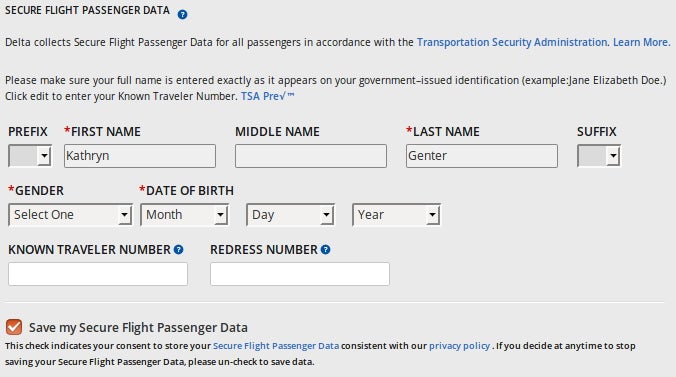
Task: Expand the Gender Select One dropdown
Action: pos(70,215)
